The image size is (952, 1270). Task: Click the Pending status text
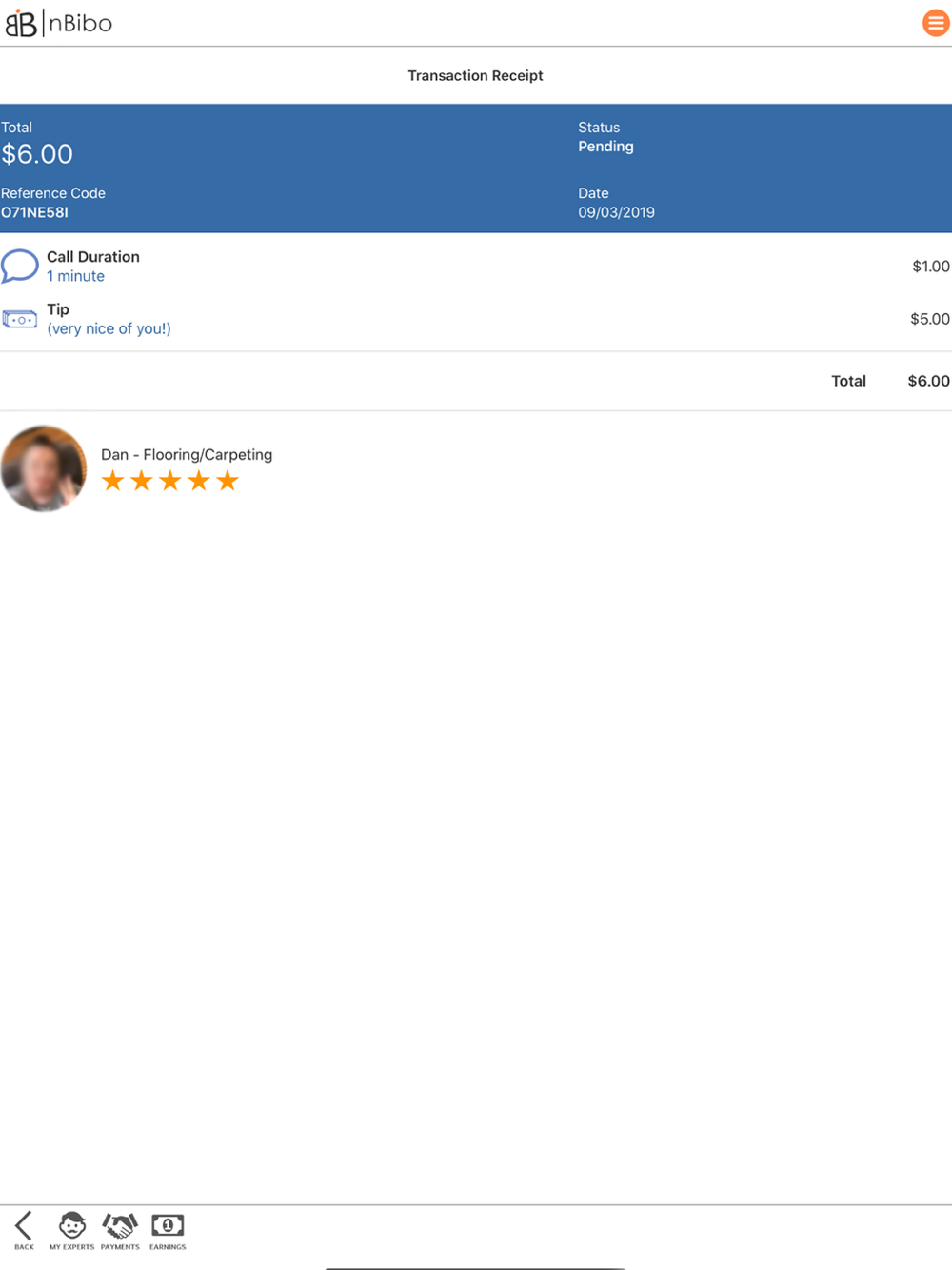coord(605,147)
